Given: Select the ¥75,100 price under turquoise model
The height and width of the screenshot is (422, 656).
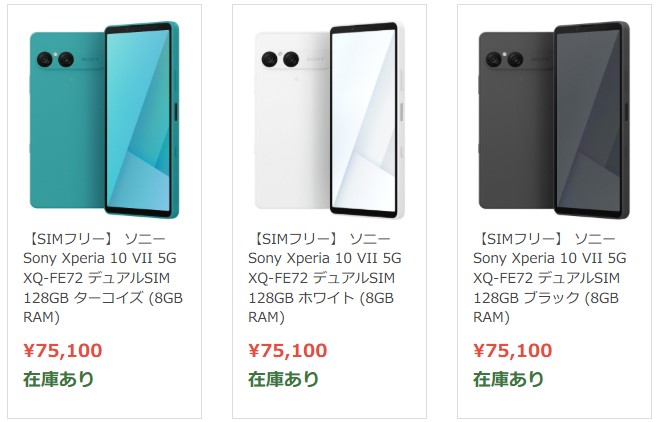Looking at the screenshot, I should (x=63, y=350).
